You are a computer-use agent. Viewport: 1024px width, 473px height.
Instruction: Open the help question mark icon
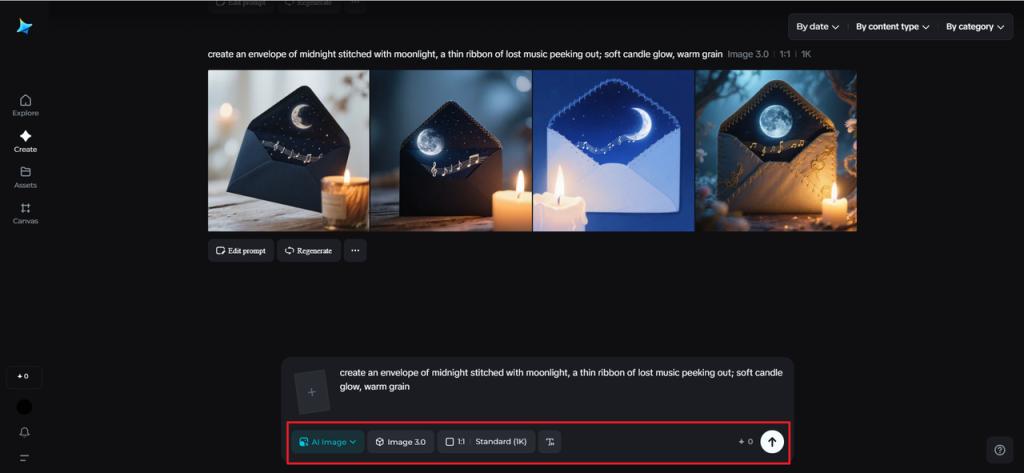point(999,449)
